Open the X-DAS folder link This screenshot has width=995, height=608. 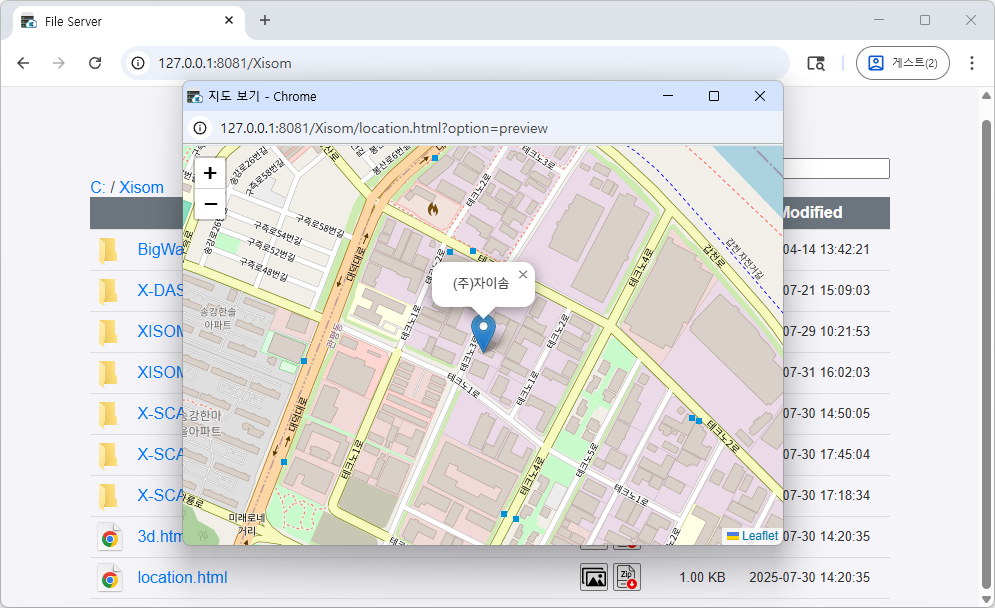point(160,290)
